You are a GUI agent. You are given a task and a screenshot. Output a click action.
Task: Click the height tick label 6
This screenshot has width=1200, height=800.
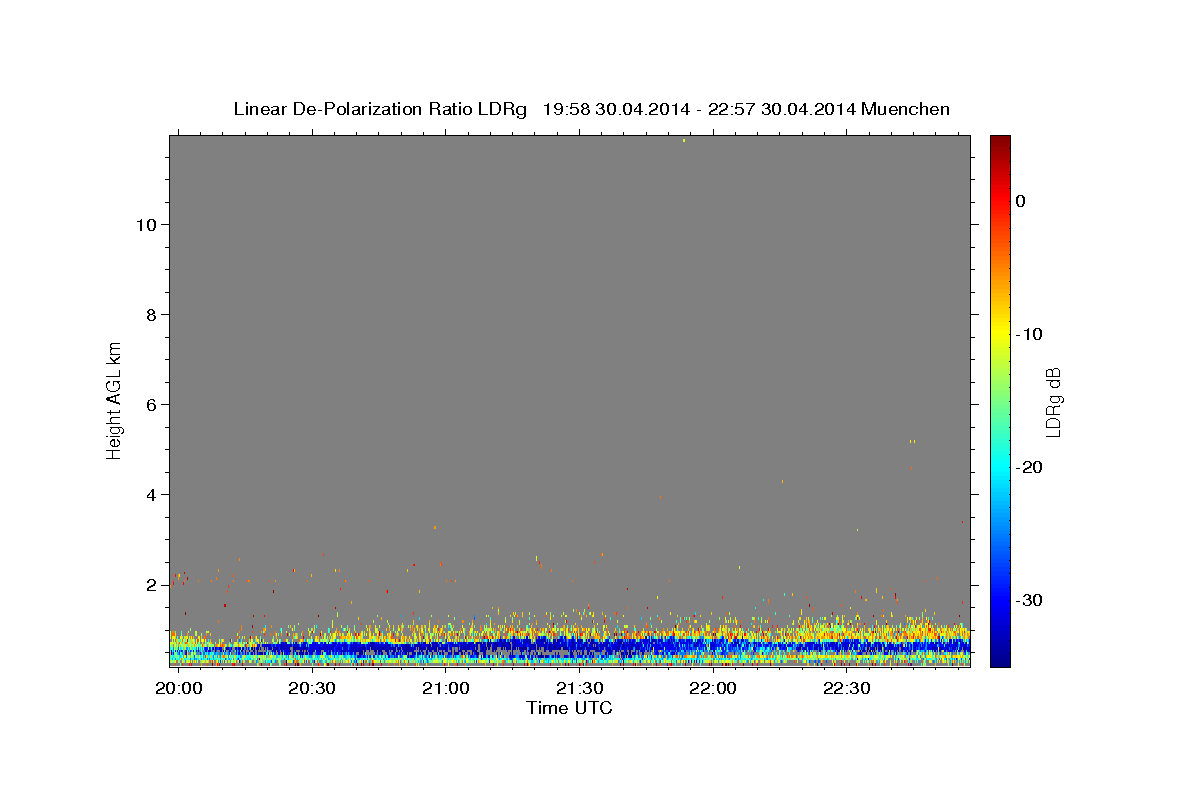(152, 405)
